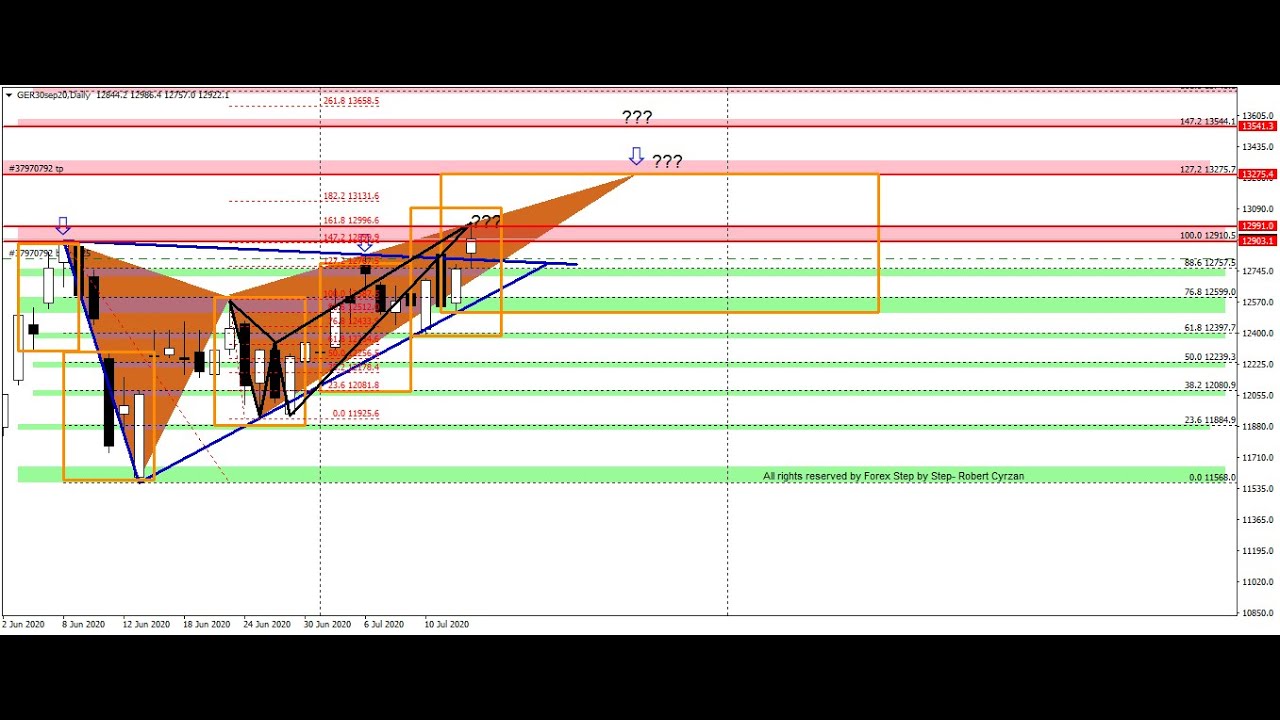1280x720 pixels.
Task: Select the '261.8 13658.5' Fibonacci label
Action: tap(351, 101)
